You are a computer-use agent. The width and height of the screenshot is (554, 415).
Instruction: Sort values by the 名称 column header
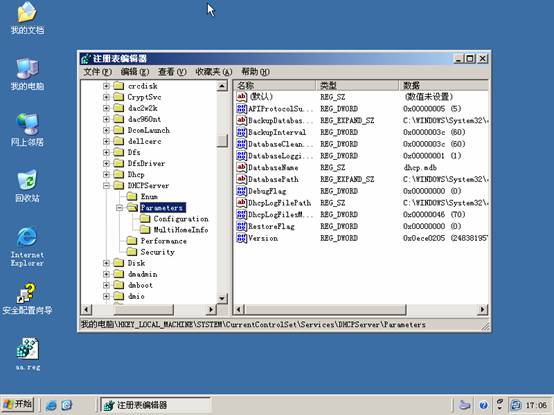point(275,85)
